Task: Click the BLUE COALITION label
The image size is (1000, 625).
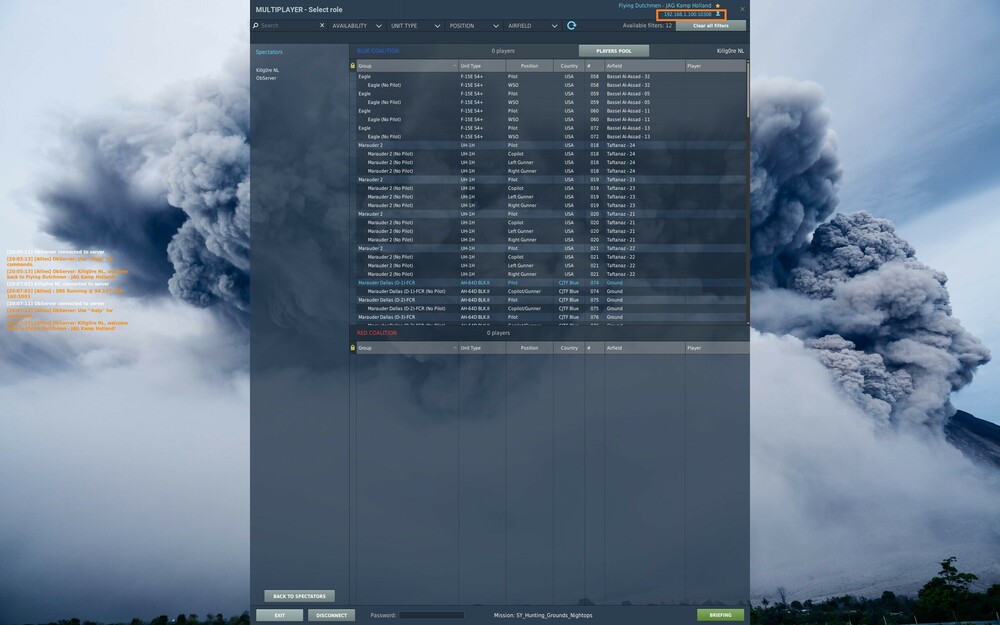Action: 378,51
